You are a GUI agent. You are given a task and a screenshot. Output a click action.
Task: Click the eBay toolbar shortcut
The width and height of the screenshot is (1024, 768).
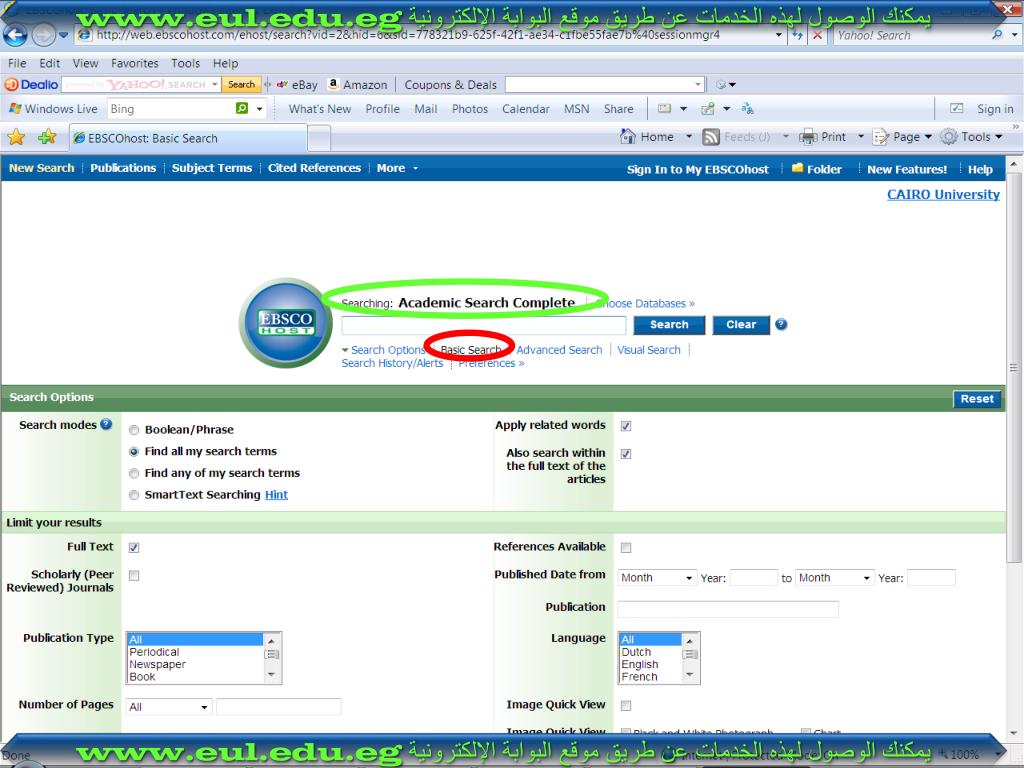298,84
